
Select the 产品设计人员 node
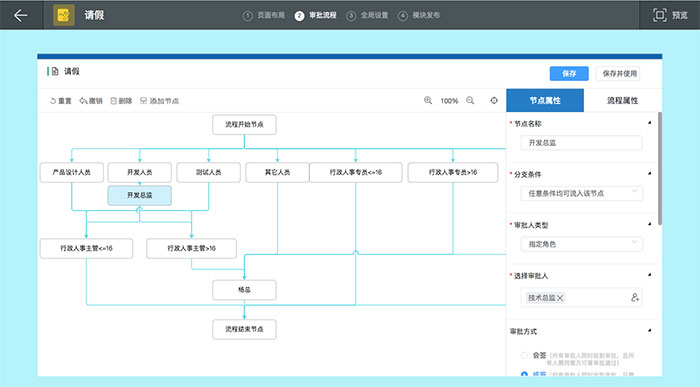coord(71,172)
